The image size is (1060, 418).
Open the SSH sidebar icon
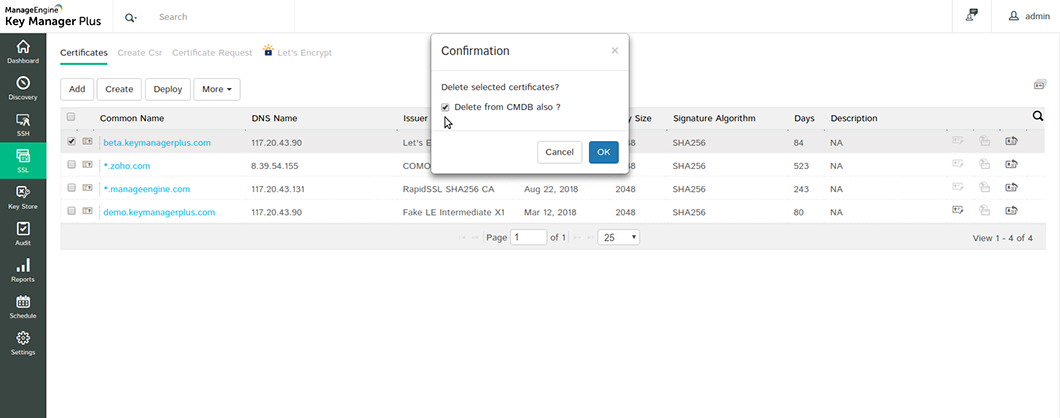22,124
